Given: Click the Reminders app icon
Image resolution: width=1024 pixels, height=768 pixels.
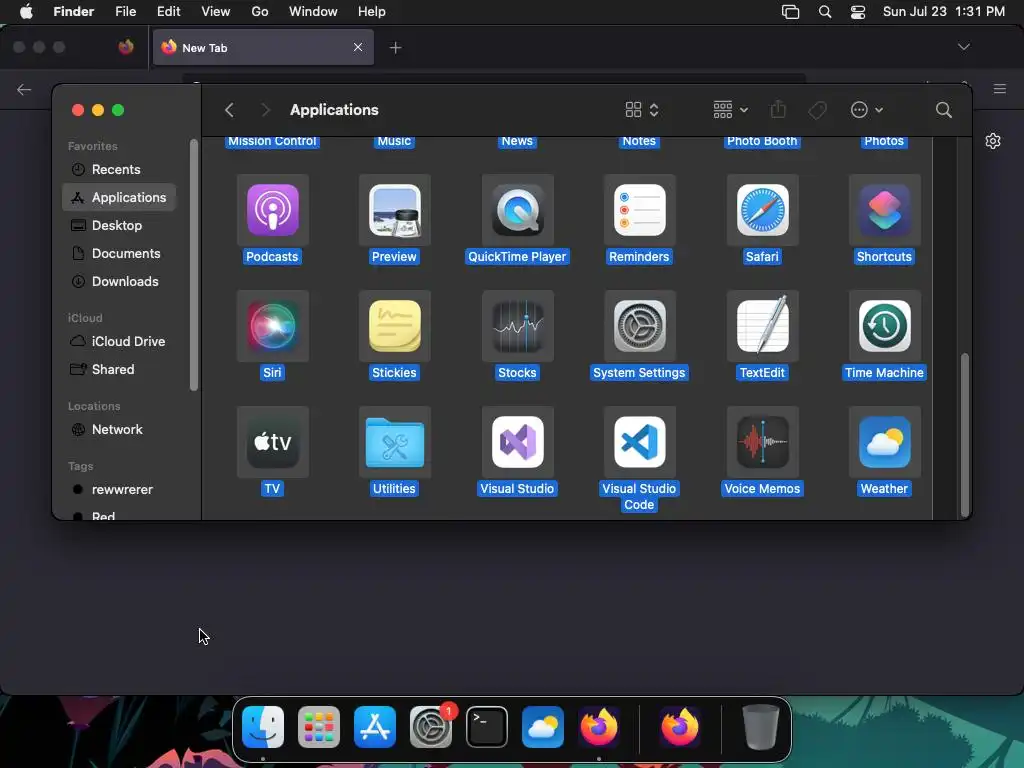Looking at the screenshot, I should pyautogui.click(x=639, y=210).
